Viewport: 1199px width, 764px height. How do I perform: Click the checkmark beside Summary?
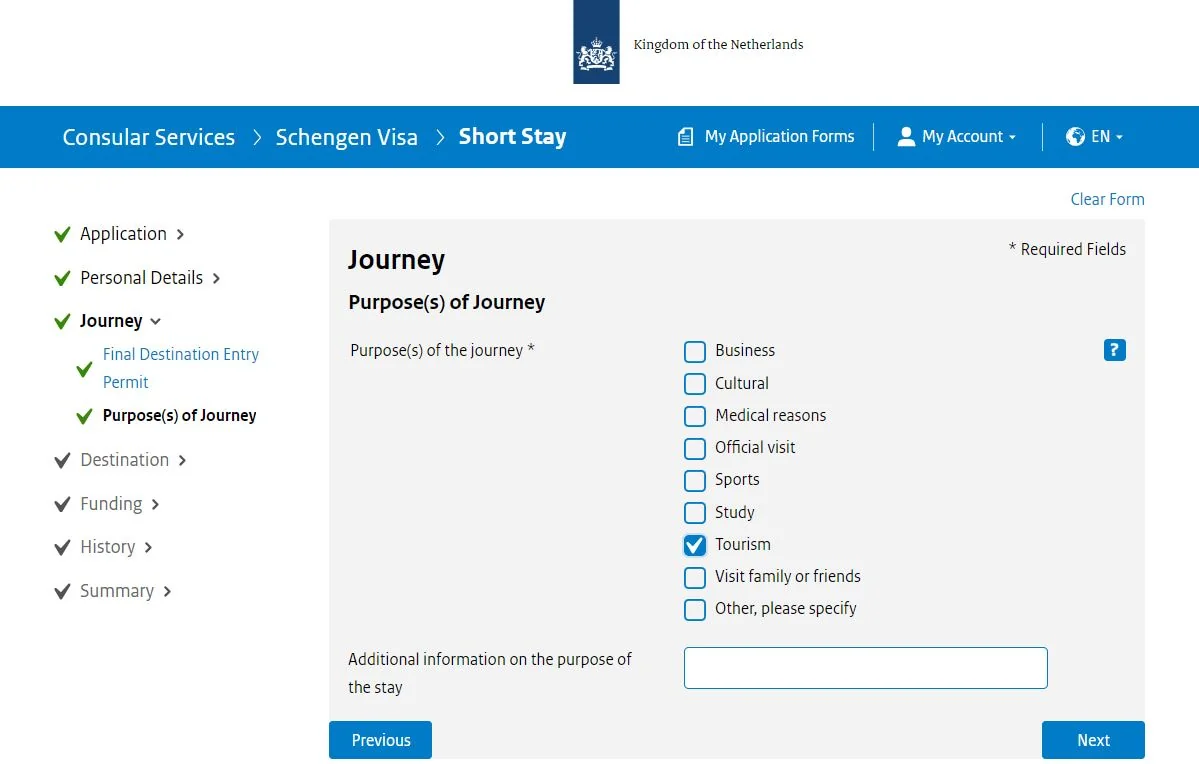coord(61,591)
